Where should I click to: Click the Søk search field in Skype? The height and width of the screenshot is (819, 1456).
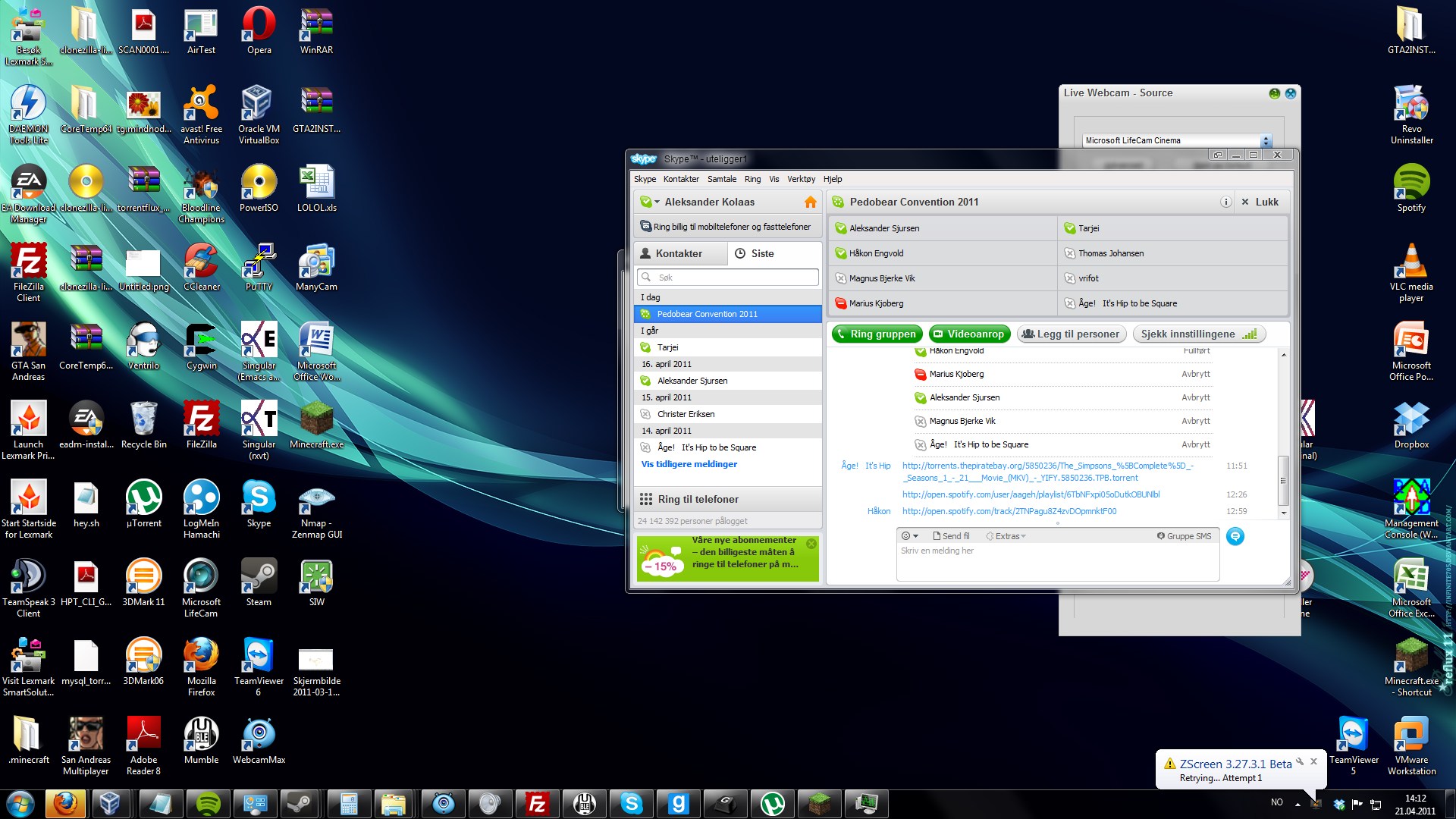728,278
